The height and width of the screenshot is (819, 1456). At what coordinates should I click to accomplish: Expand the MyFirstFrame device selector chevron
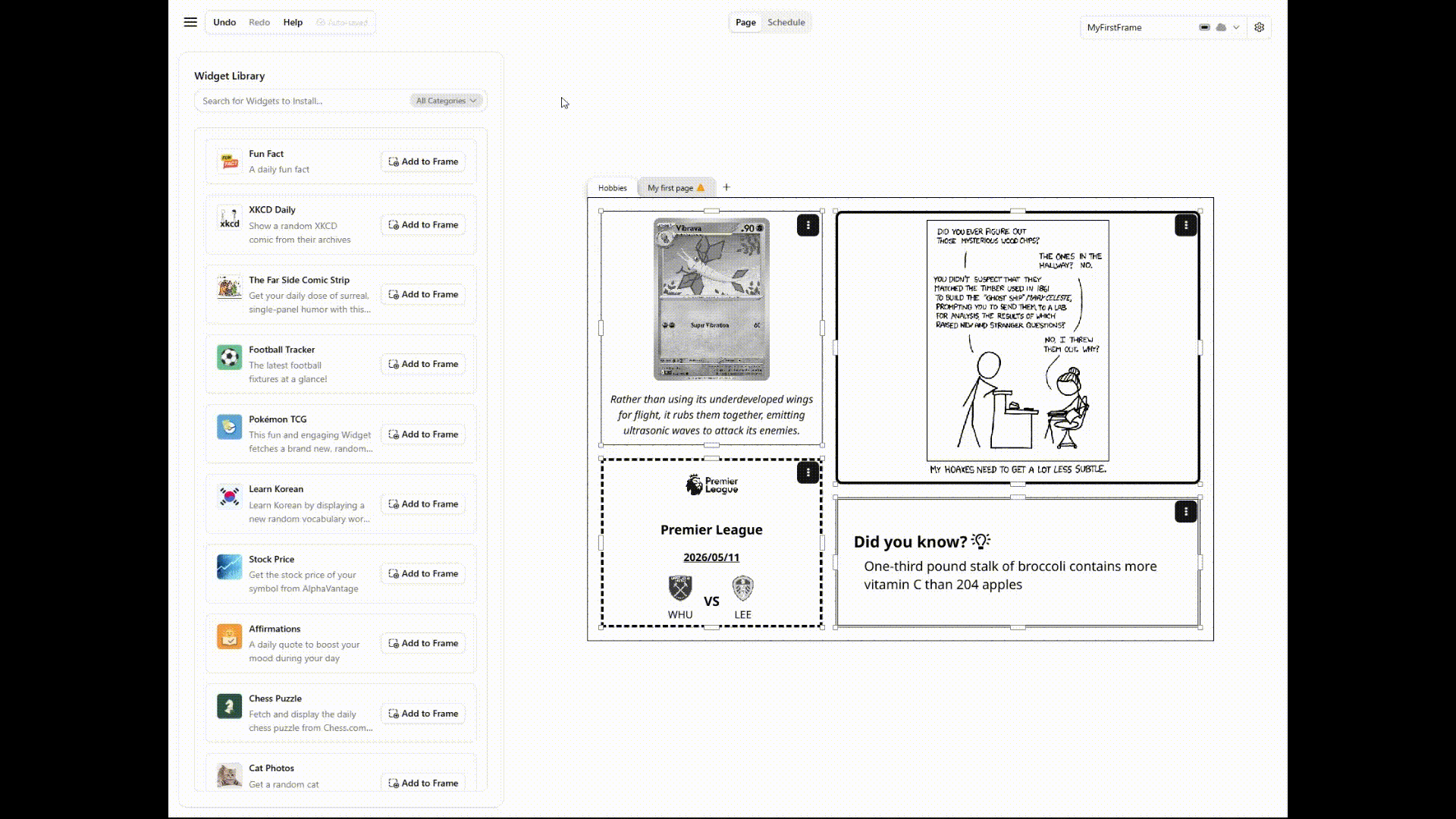(1236, 27)
